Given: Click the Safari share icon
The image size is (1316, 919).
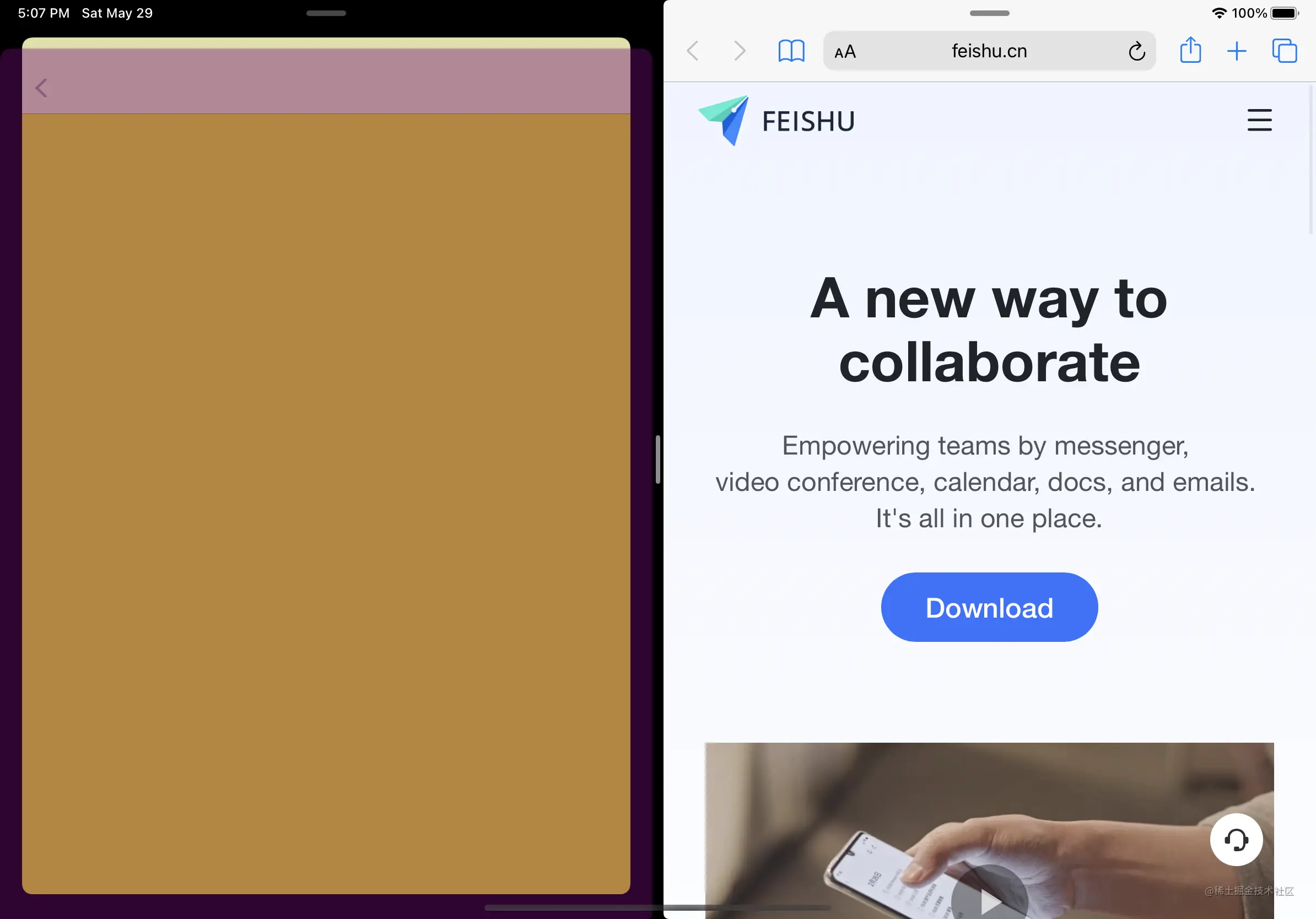Looking at the screenshot, I should pyautogui.click(x=1191, y=51).
